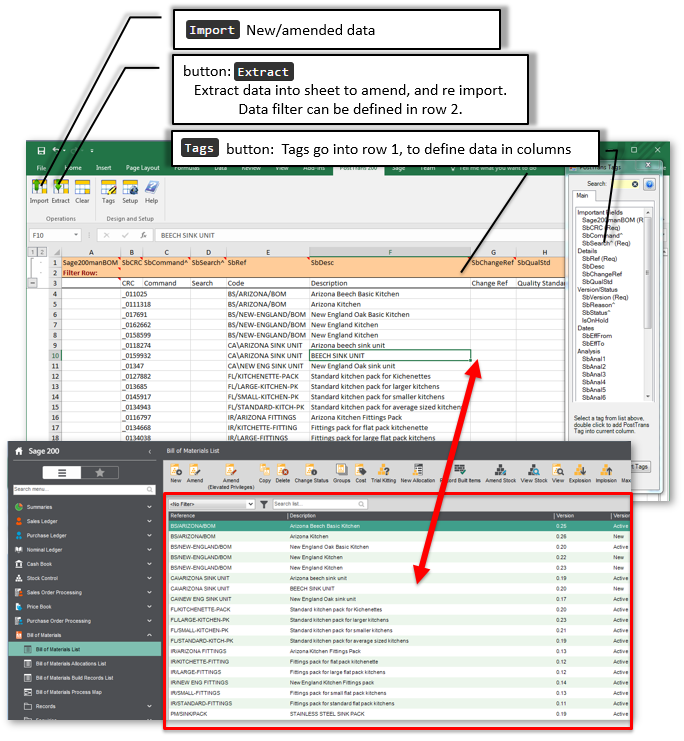Click the Extract icon in the Excel ribbon

(x=61, y=188)
